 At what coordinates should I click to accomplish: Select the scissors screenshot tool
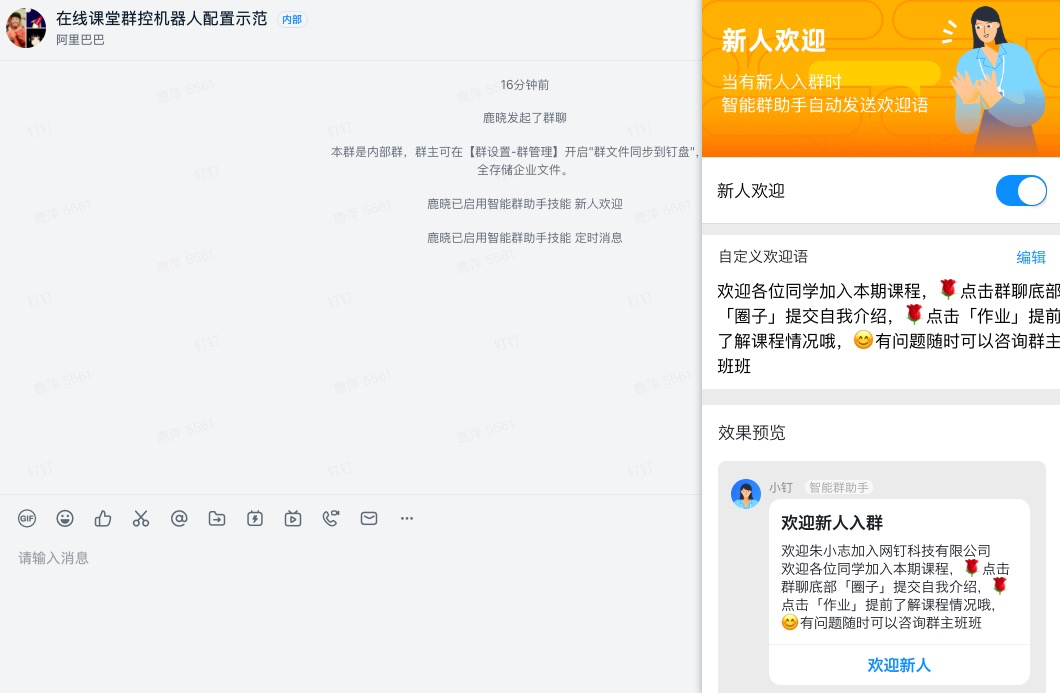pos(141,519)
